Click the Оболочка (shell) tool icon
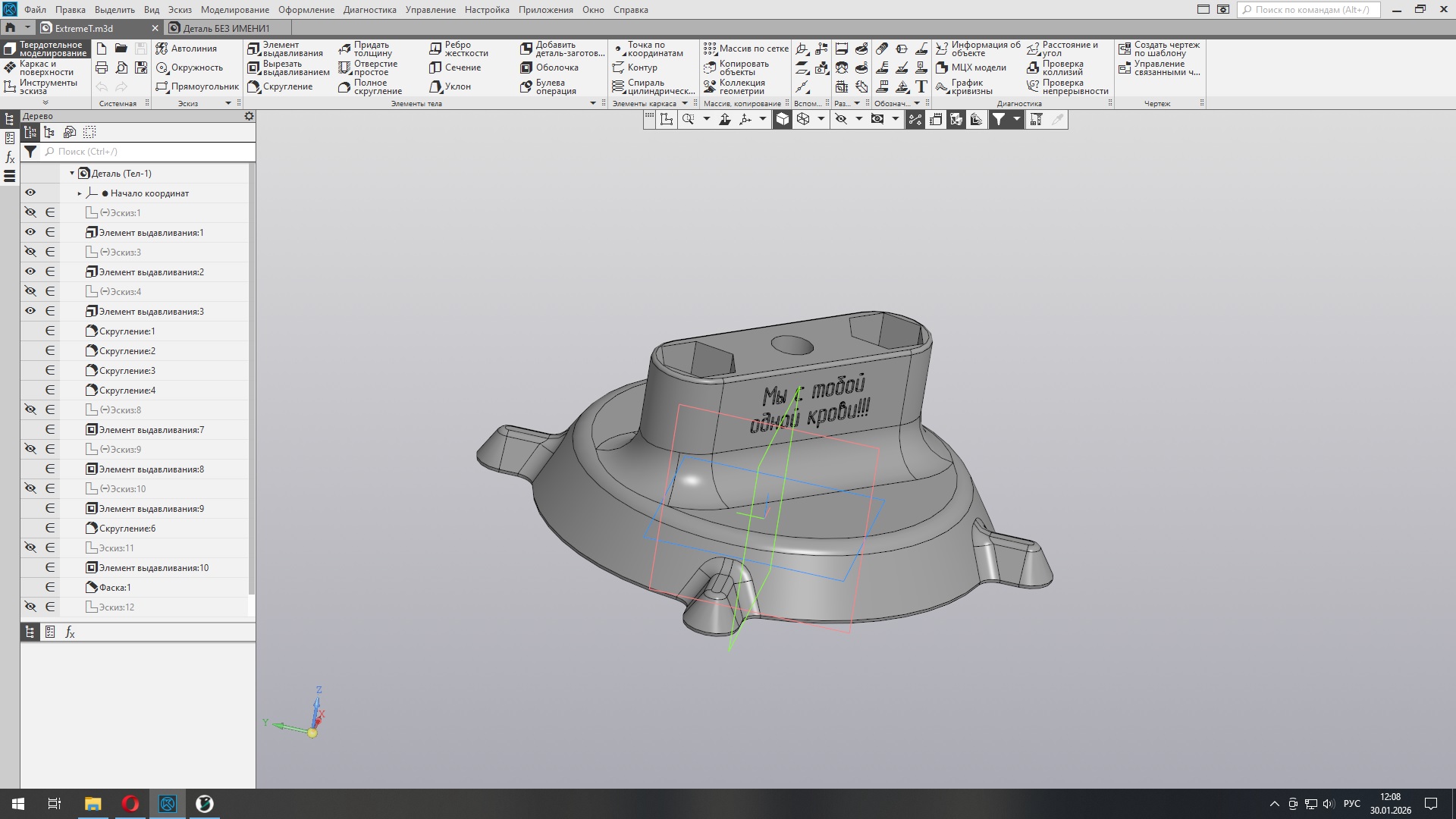 click(x=526, y=67)
